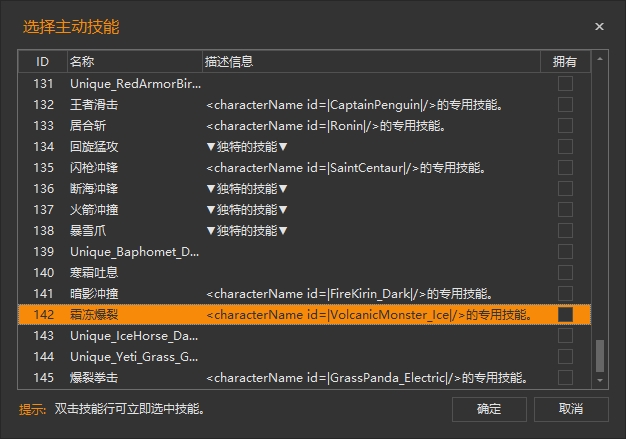The image size is (626, 439).
Task: Check the 拥有 box for 断海冲锋
Action: (565, 189)
